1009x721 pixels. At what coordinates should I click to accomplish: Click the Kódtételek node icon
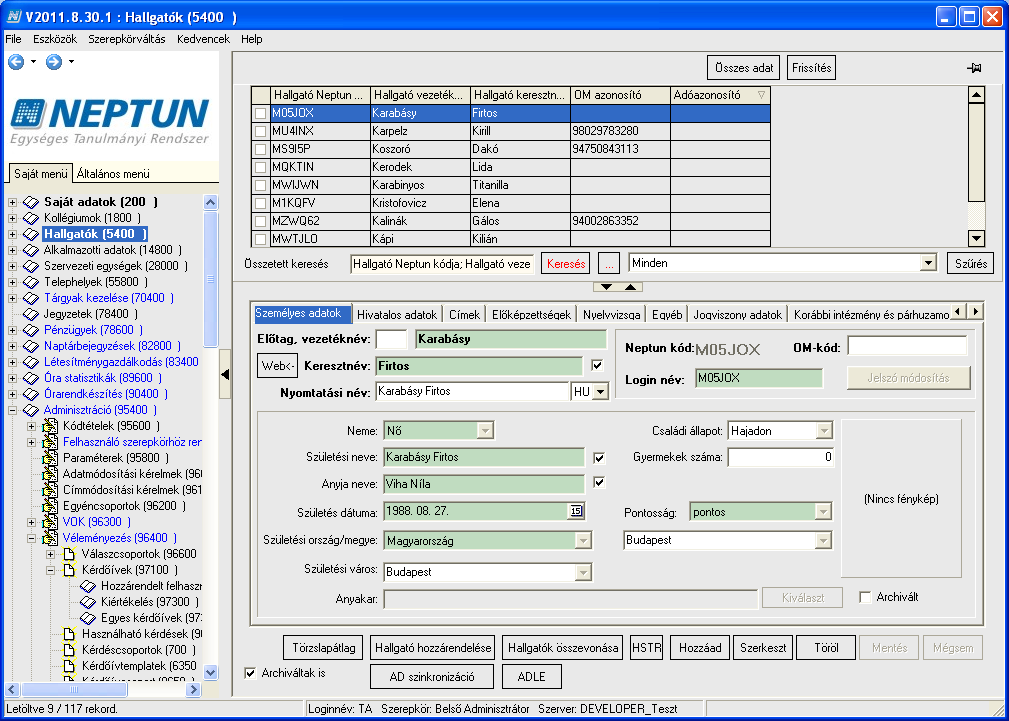(x=50, y=426)
